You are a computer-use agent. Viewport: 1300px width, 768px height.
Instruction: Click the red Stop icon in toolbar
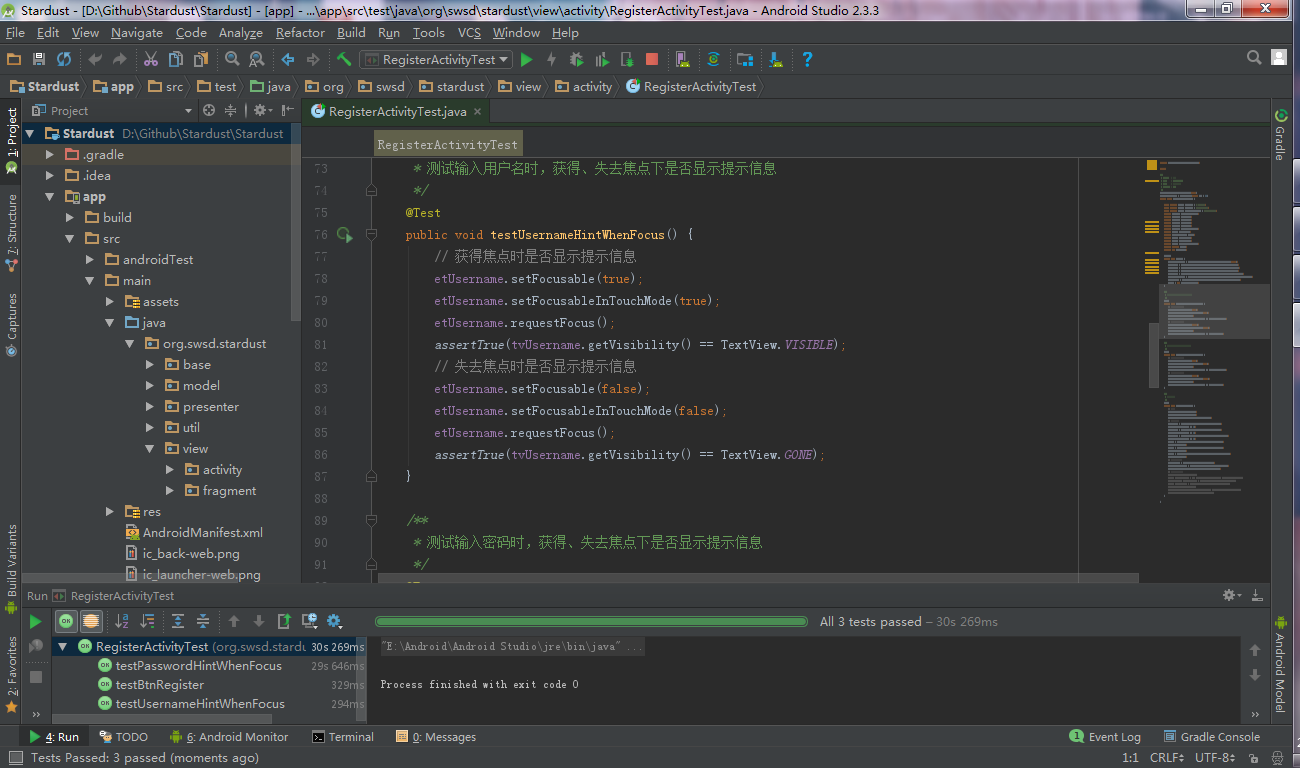[652, 60]
